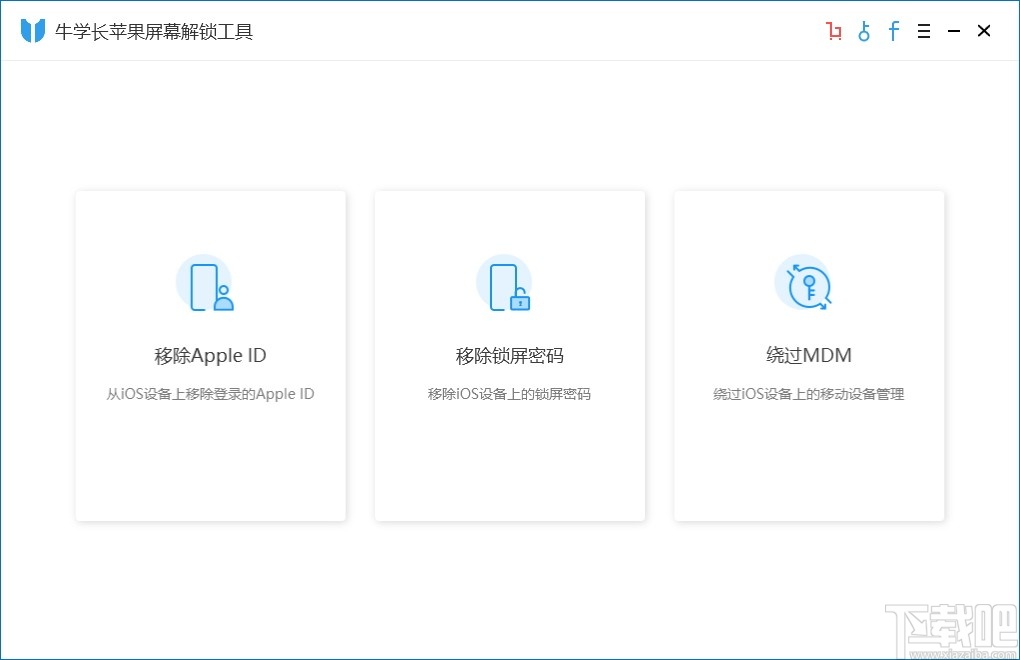Viewport: 1020px width, 660px height.
Task: Click the 绕过MDM title label
Action: pos(807,355)
